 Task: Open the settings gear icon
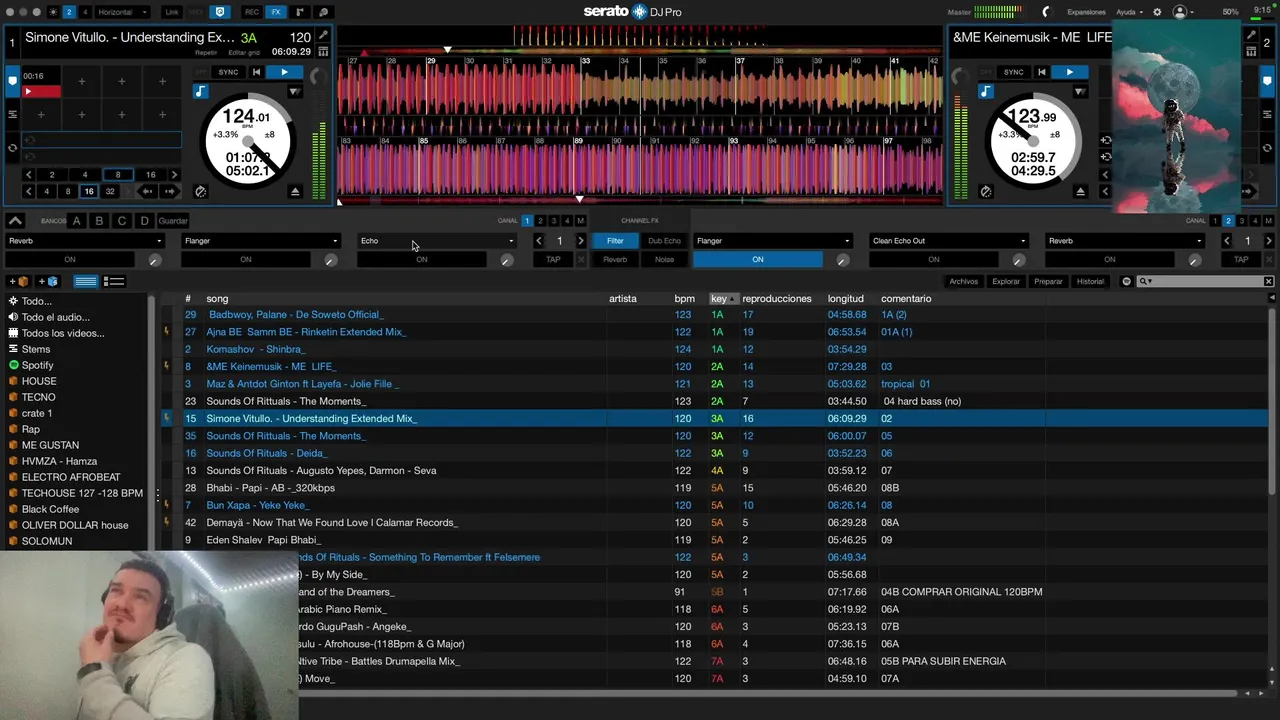tap(1157, 12)
